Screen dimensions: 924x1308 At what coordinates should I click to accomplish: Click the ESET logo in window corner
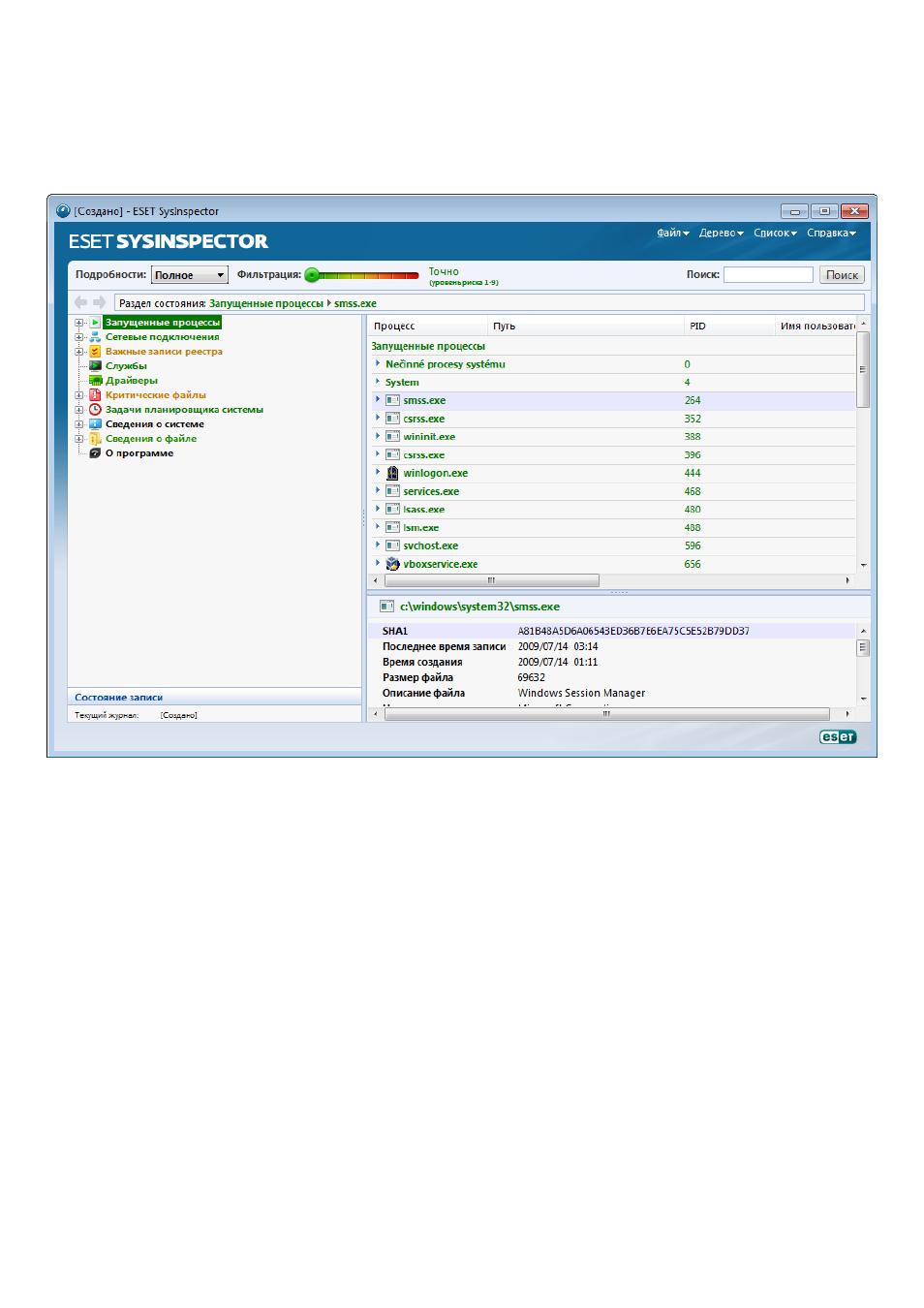(838, 737)
